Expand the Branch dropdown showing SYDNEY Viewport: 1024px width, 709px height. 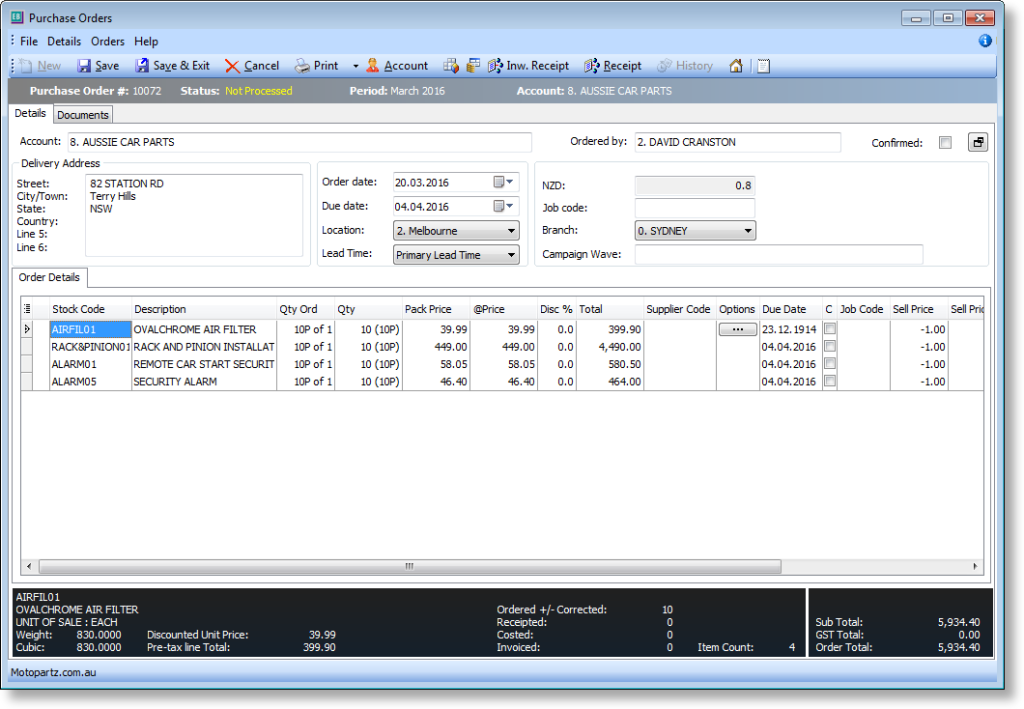748,231
